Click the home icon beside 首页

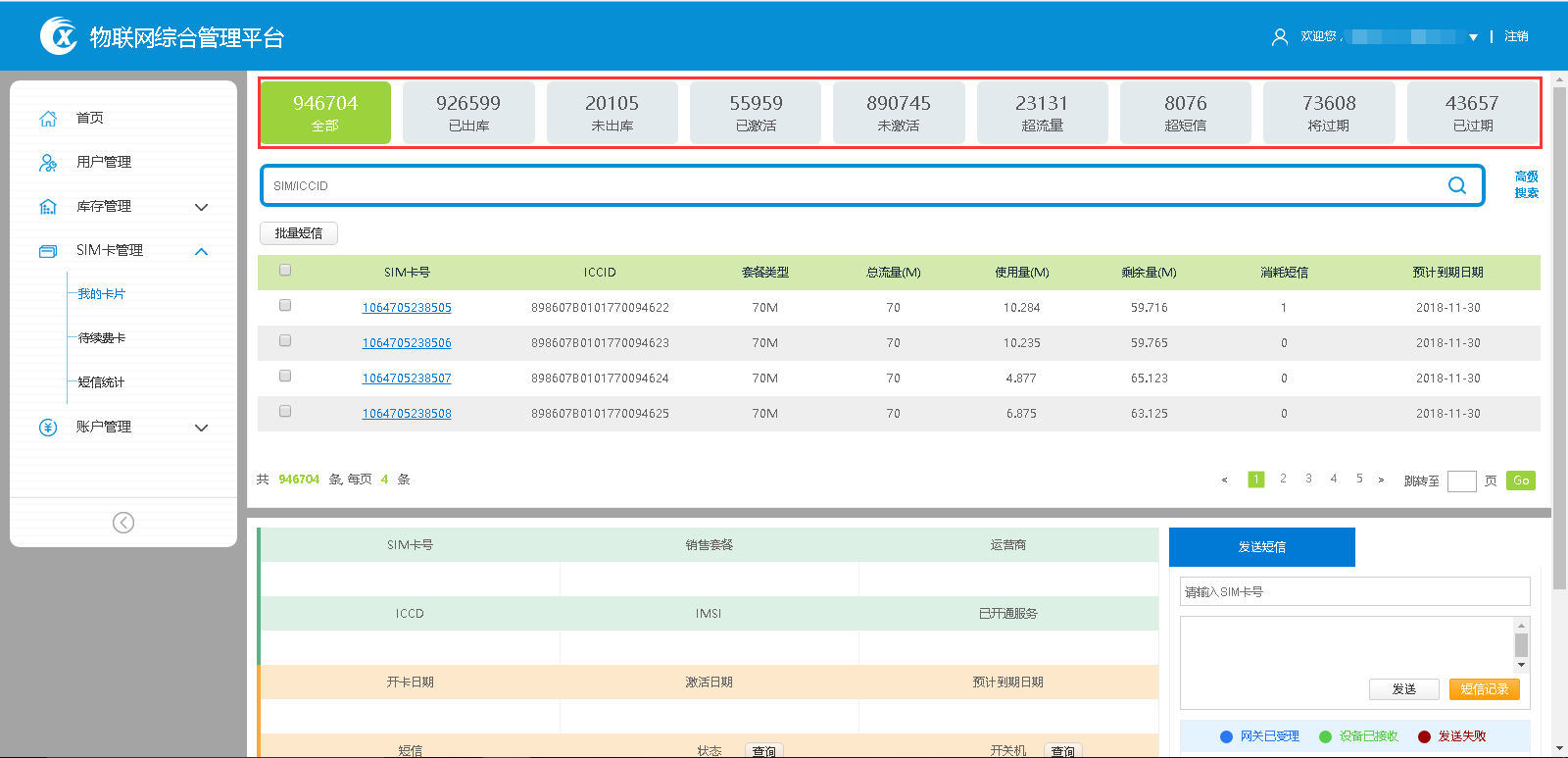(48, 119)
